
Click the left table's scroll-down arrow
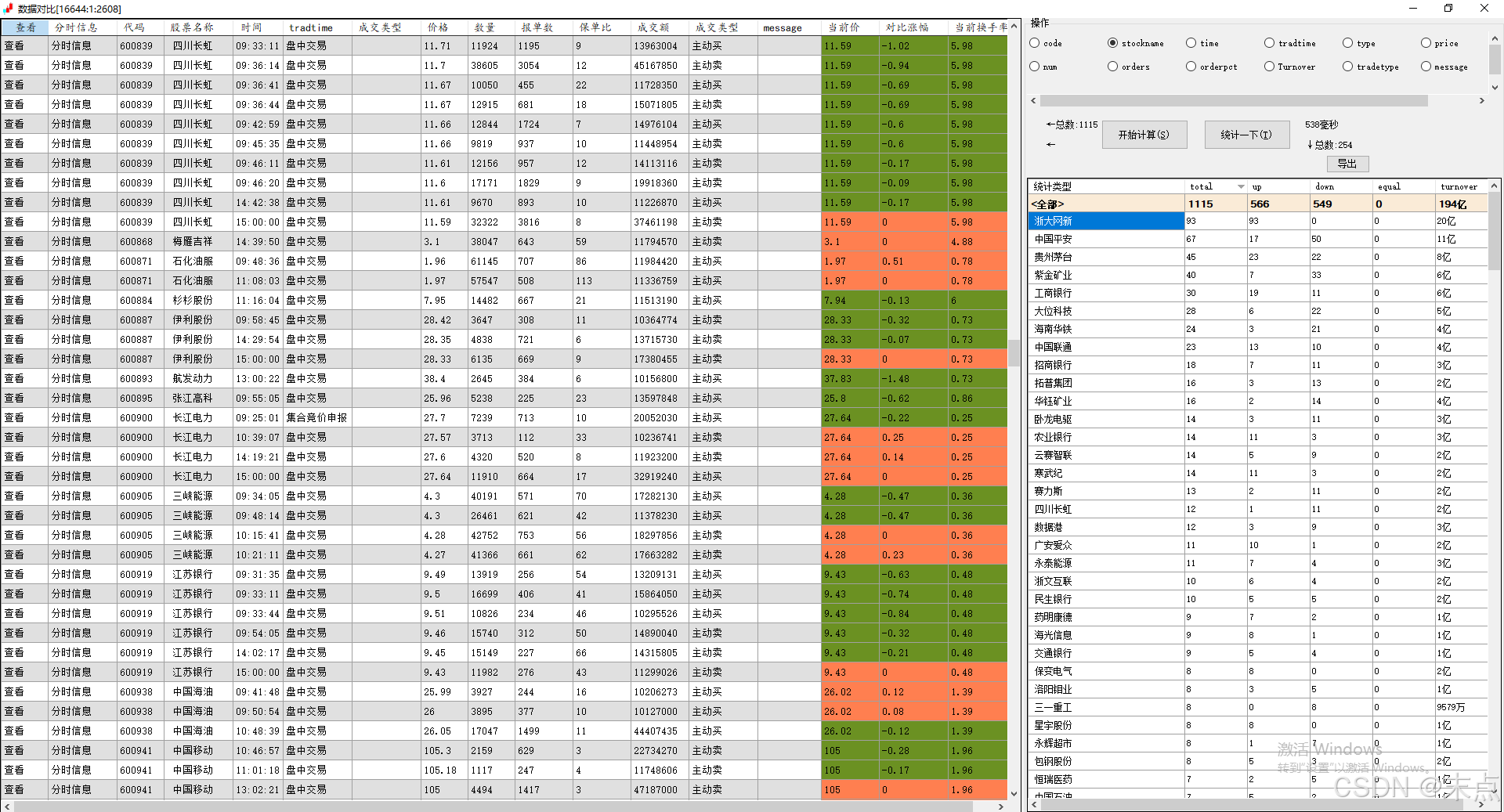click(1014, 793)
